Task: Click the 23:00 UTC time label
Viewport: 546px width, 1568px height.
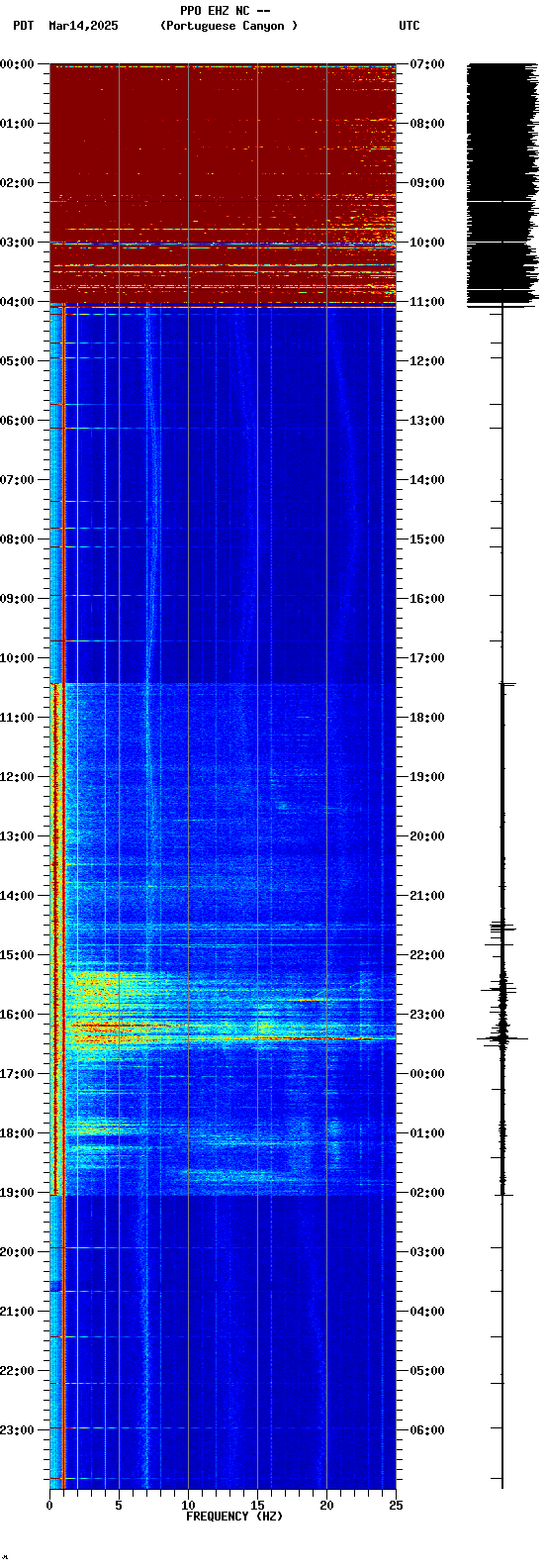Action: click(426, 1014)
